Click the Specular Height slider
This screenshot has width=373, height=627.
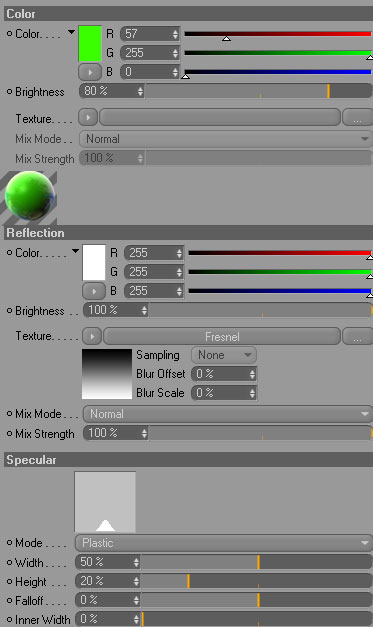coord(256,581)
